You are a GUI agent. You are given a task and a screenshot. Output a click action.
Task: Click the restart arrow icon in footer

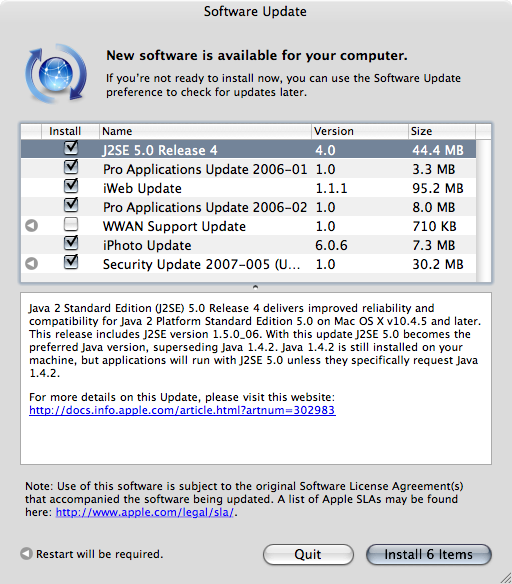click(x=26, y=553)
